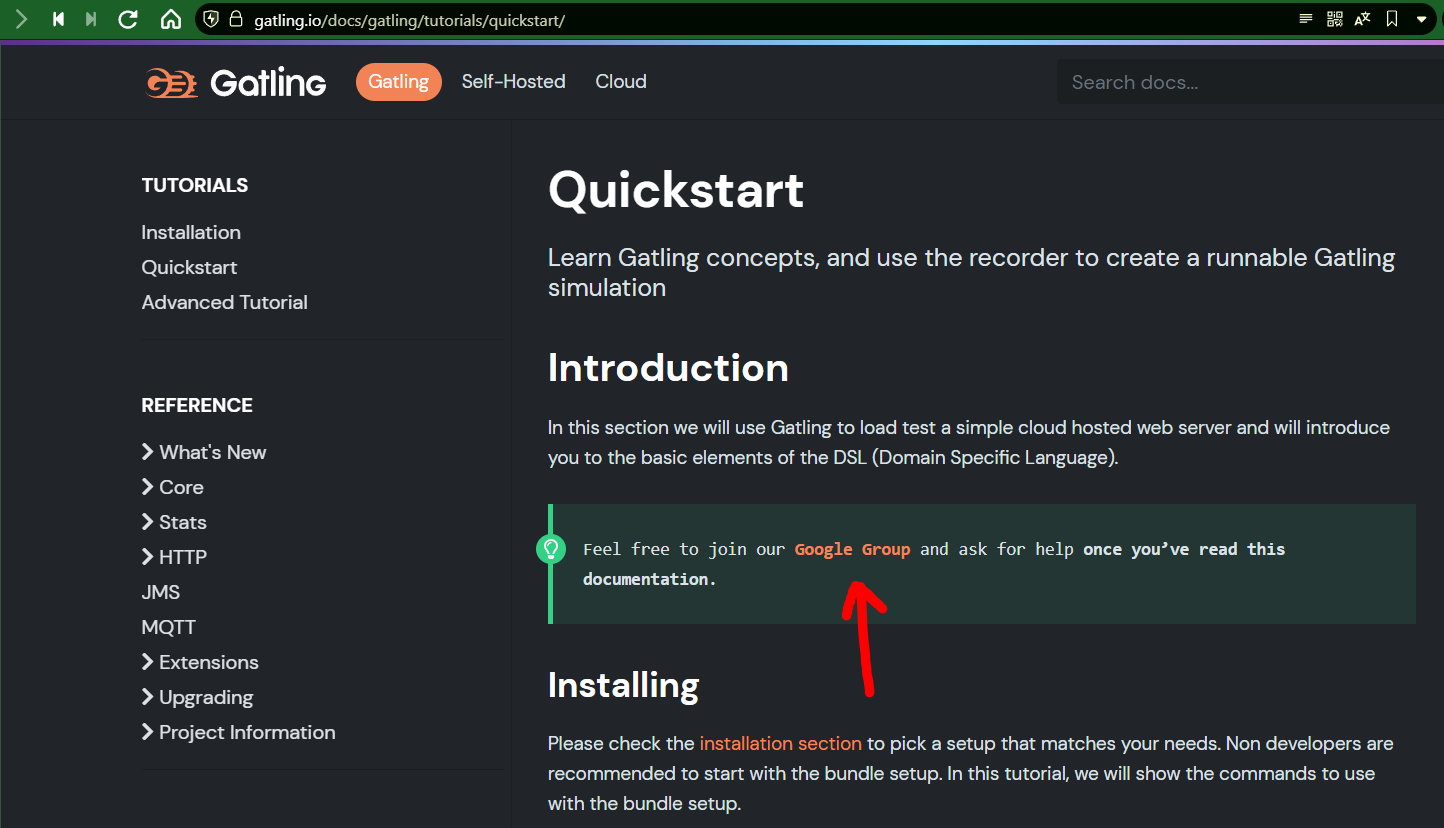Follow the installation section link

coord(780,743)
